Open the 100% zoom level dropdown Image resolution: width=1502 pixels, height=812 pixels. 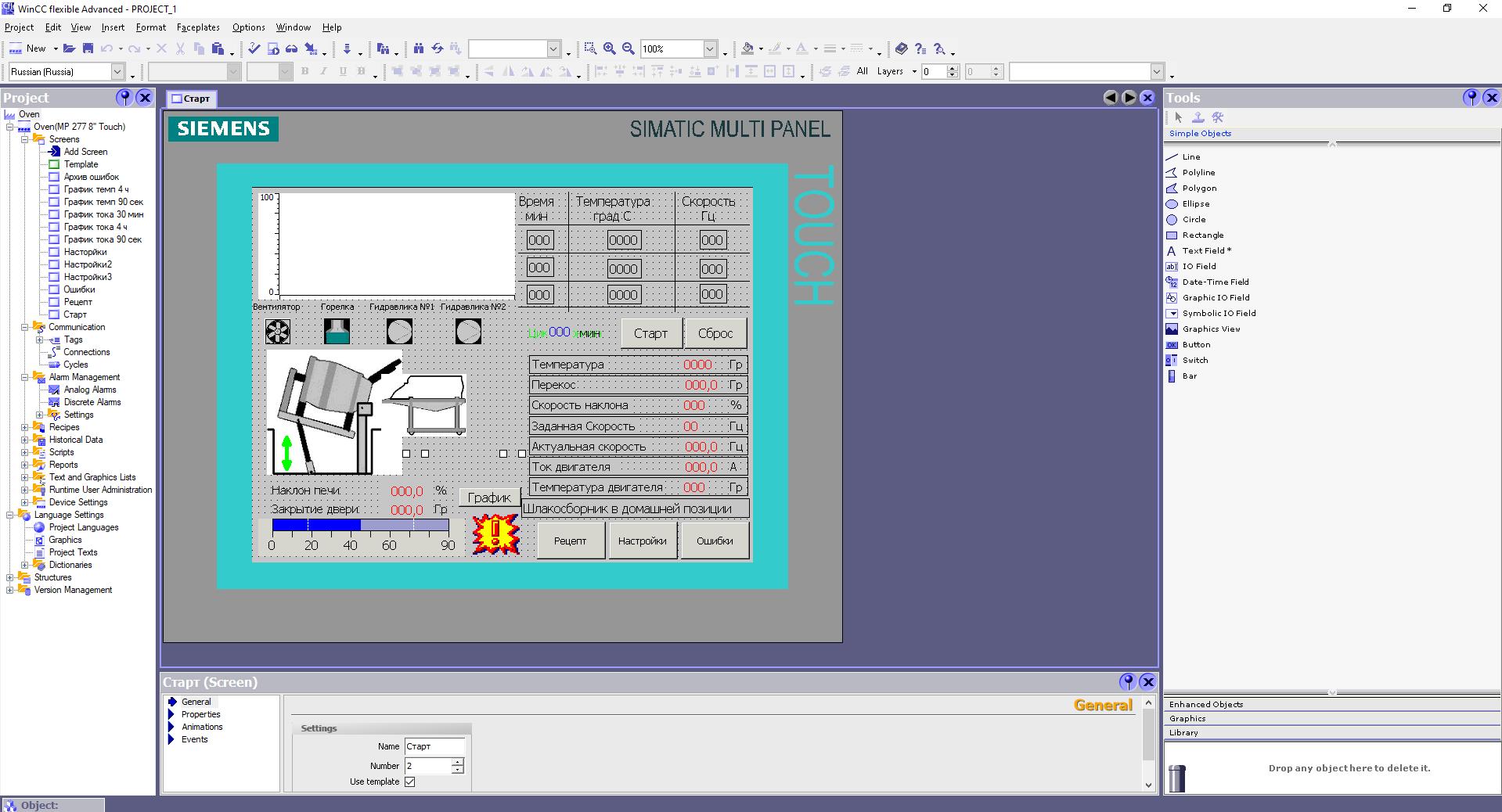click(710, 49)
